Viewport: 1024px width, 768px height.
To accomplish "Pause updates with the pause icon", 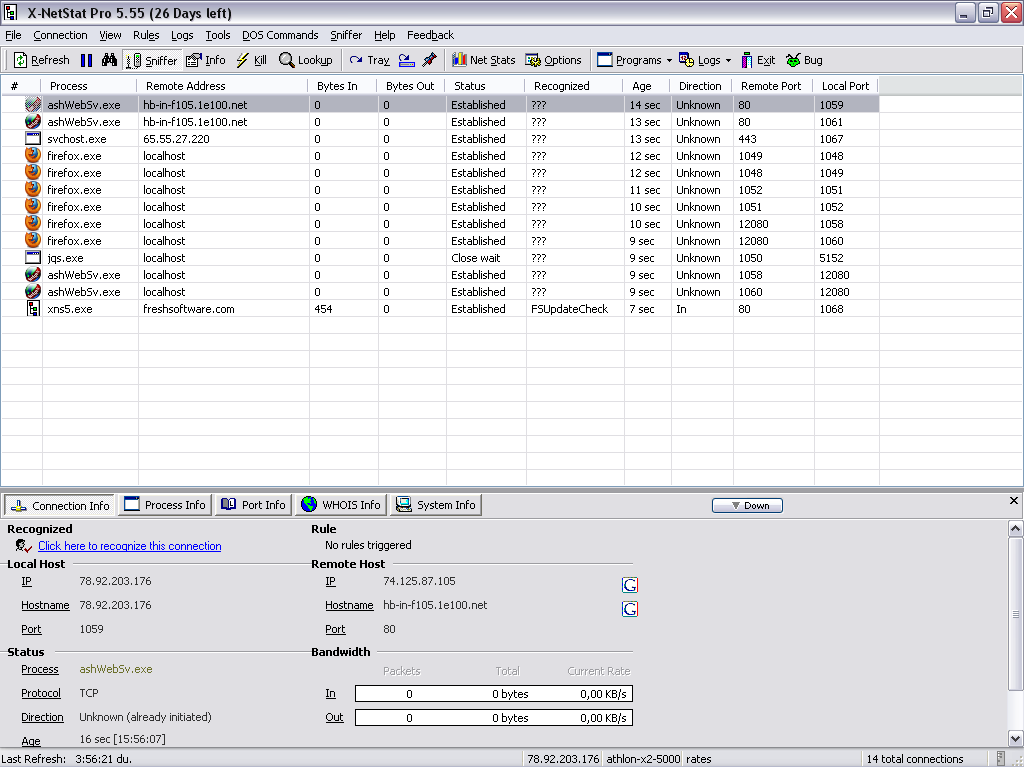I will click(x=86, y=60).
